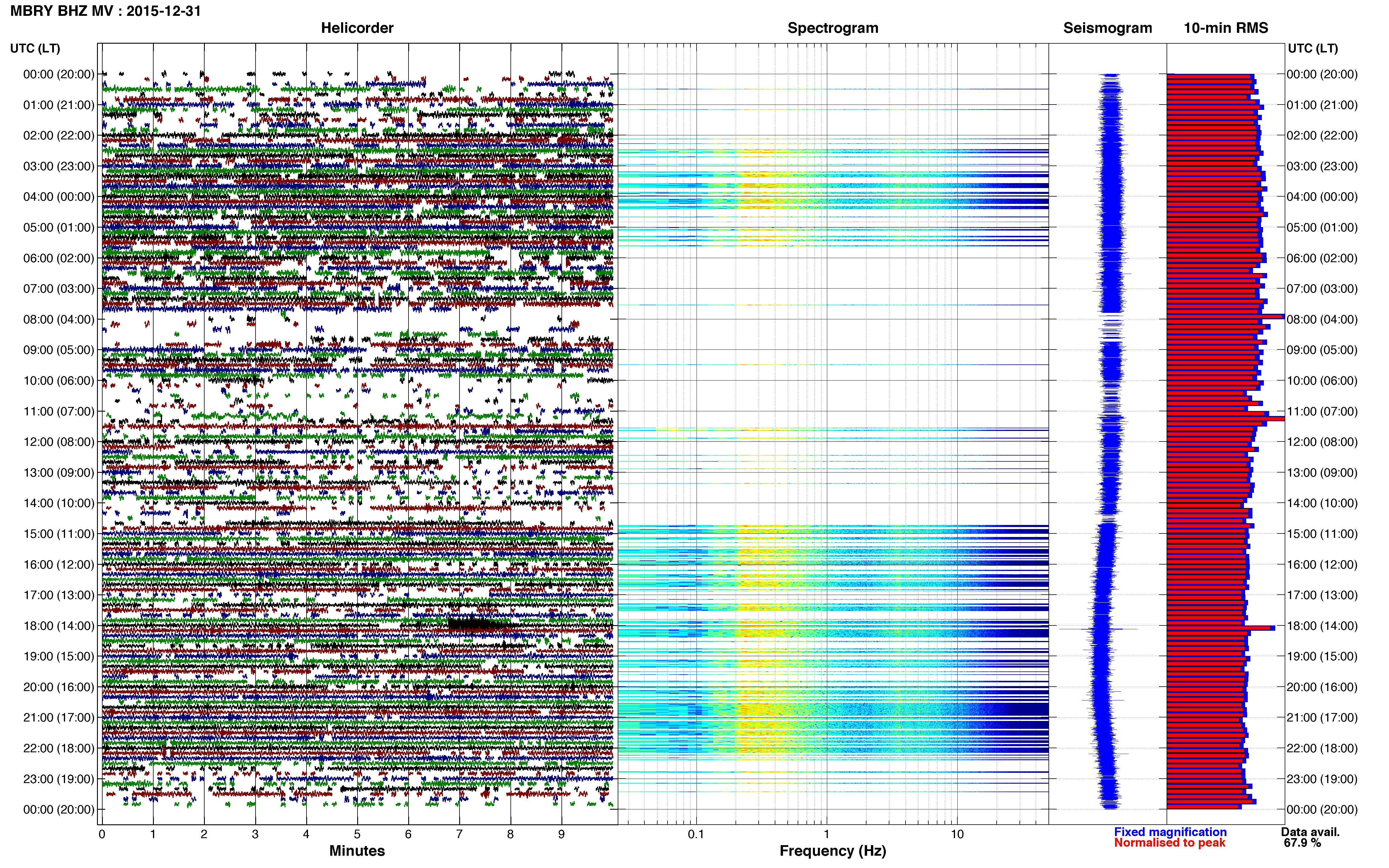Select the 'Seismogram' panel heading

click(x=1108, y=28)
